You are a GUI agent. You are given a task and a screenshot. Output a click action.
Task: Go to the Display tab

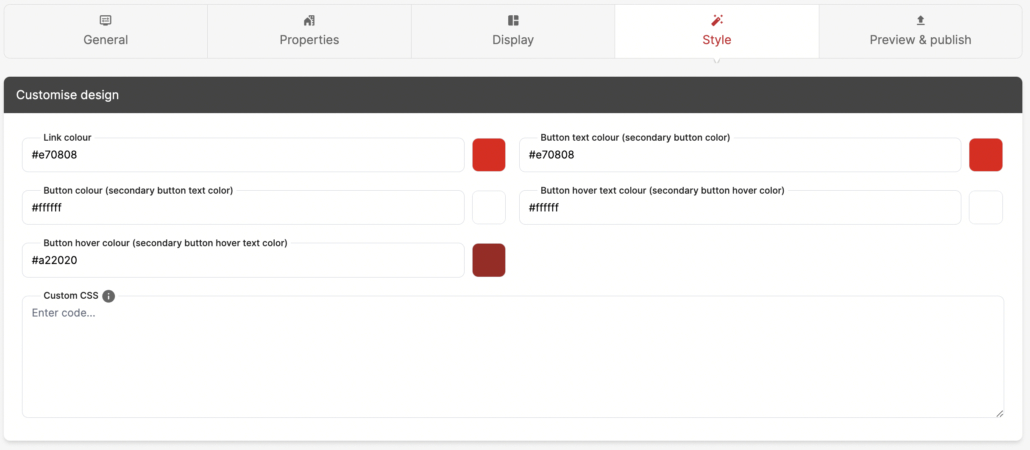513,32
